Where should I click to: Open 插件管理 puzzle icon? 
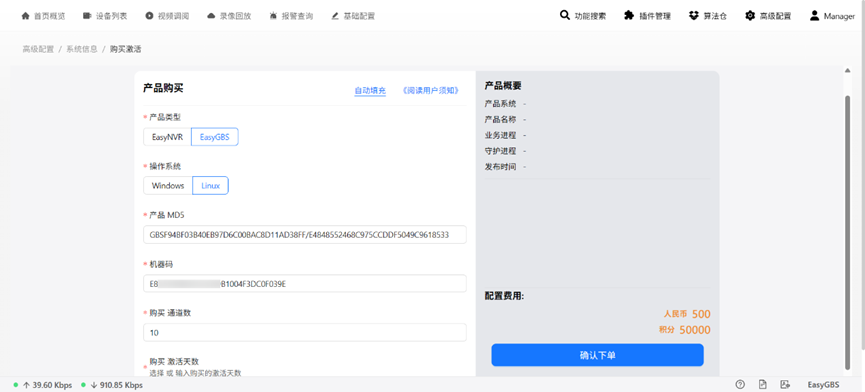(x=629, y=15)
